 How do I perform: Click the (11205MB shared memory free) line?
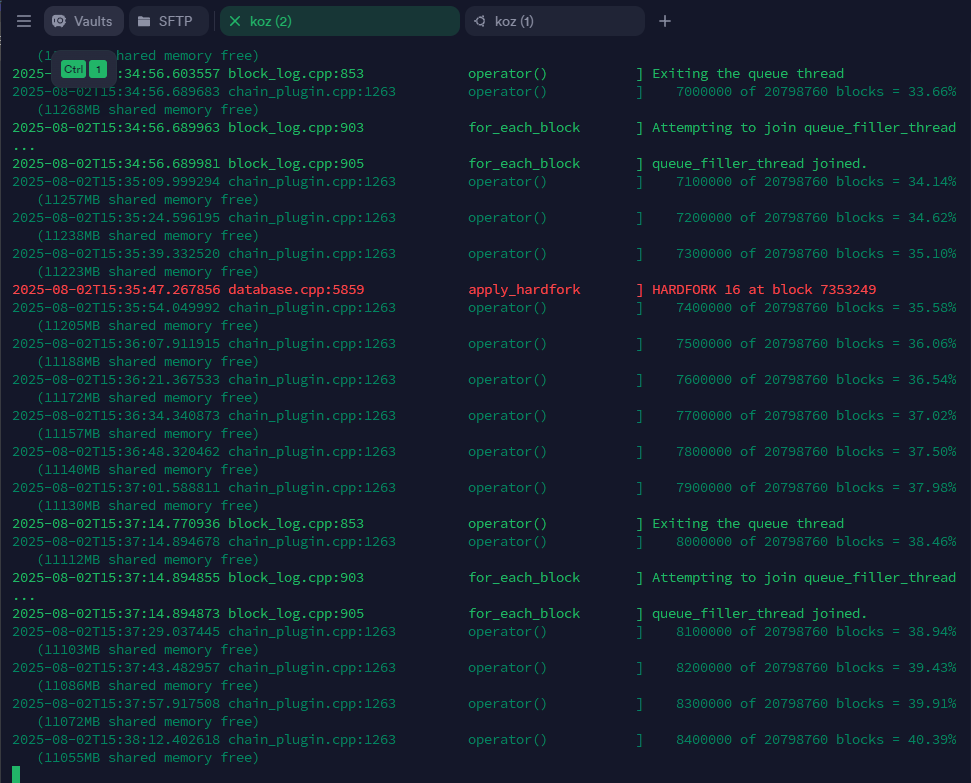[148, 326]
